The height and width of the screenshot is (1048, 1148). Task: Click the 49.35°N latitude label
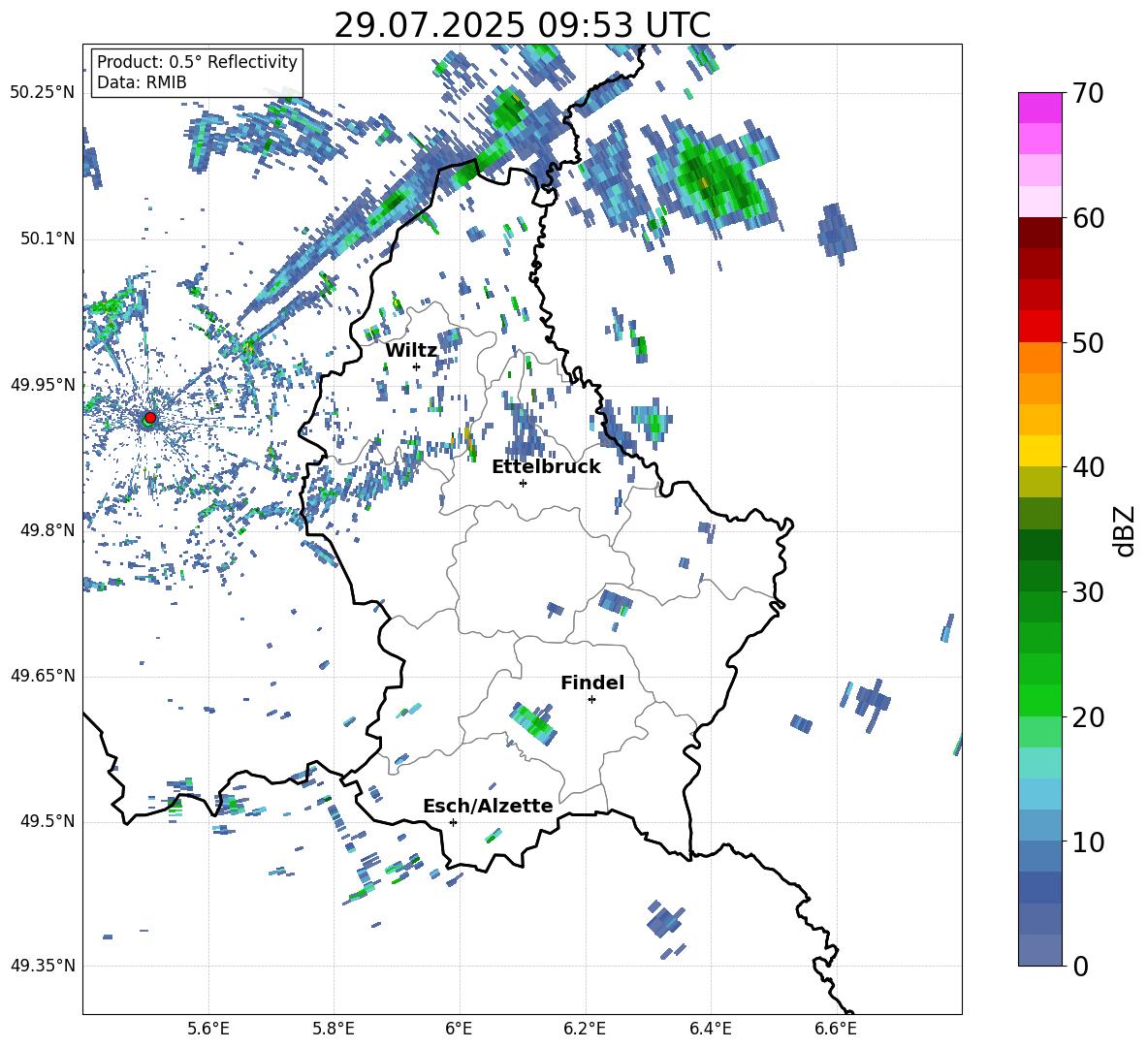pos(43,966)
